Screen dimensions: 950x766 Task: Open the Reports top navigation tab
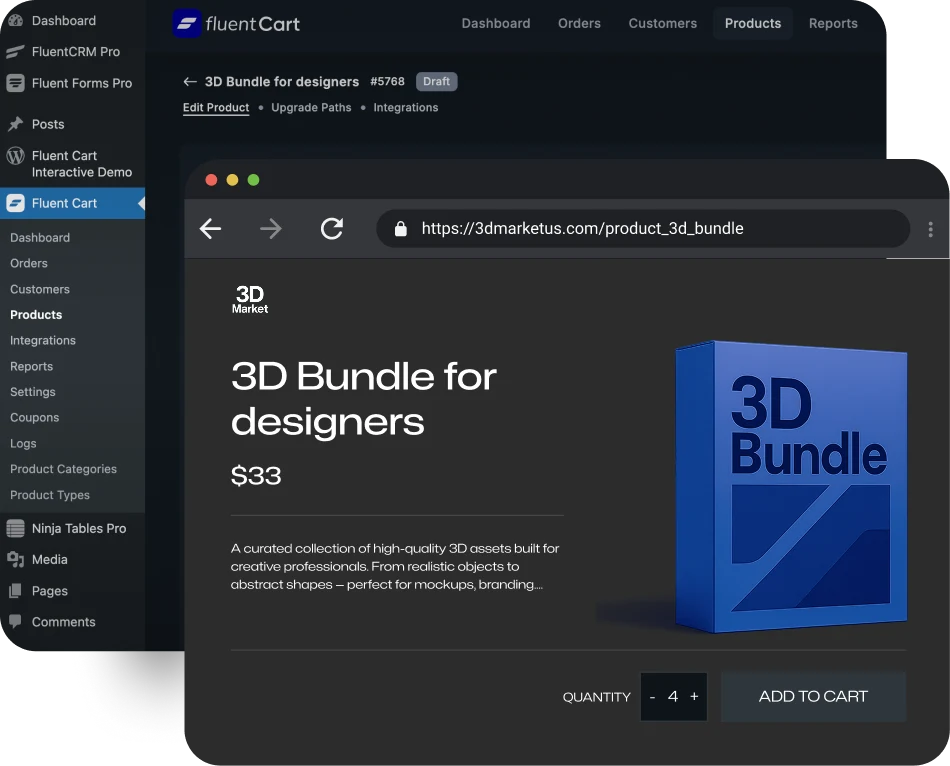[x=832, y=23]
